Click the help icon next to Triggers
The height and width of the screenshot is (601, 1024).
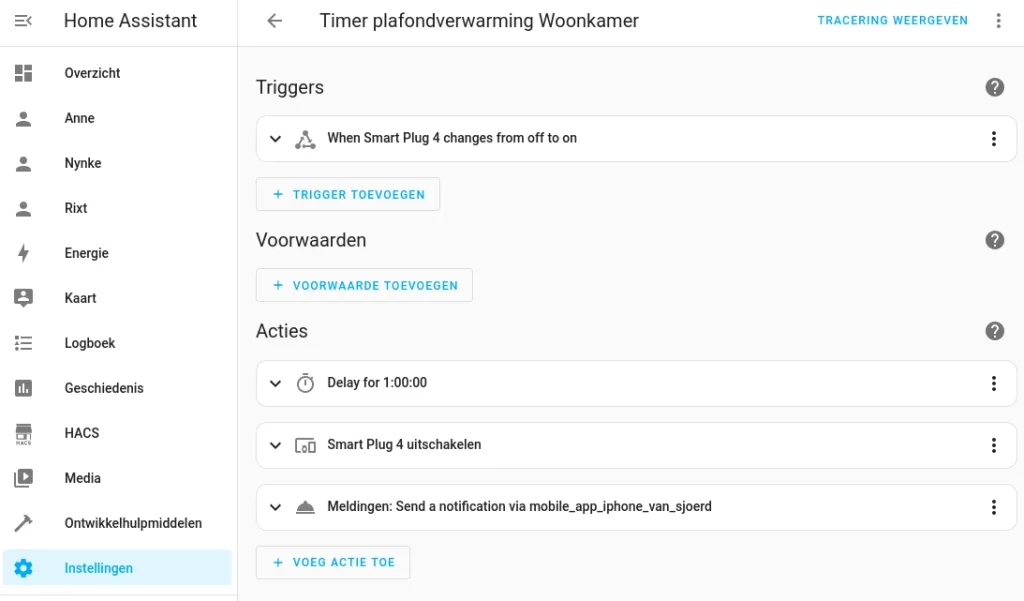pyautogui.click(x=994, y=87)
